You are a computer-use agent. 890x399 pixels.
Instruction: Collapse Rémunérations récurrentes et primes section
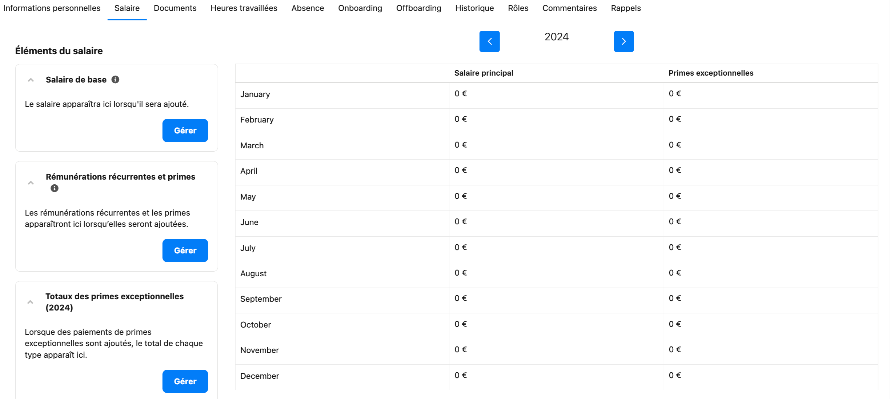pos(31,183)
